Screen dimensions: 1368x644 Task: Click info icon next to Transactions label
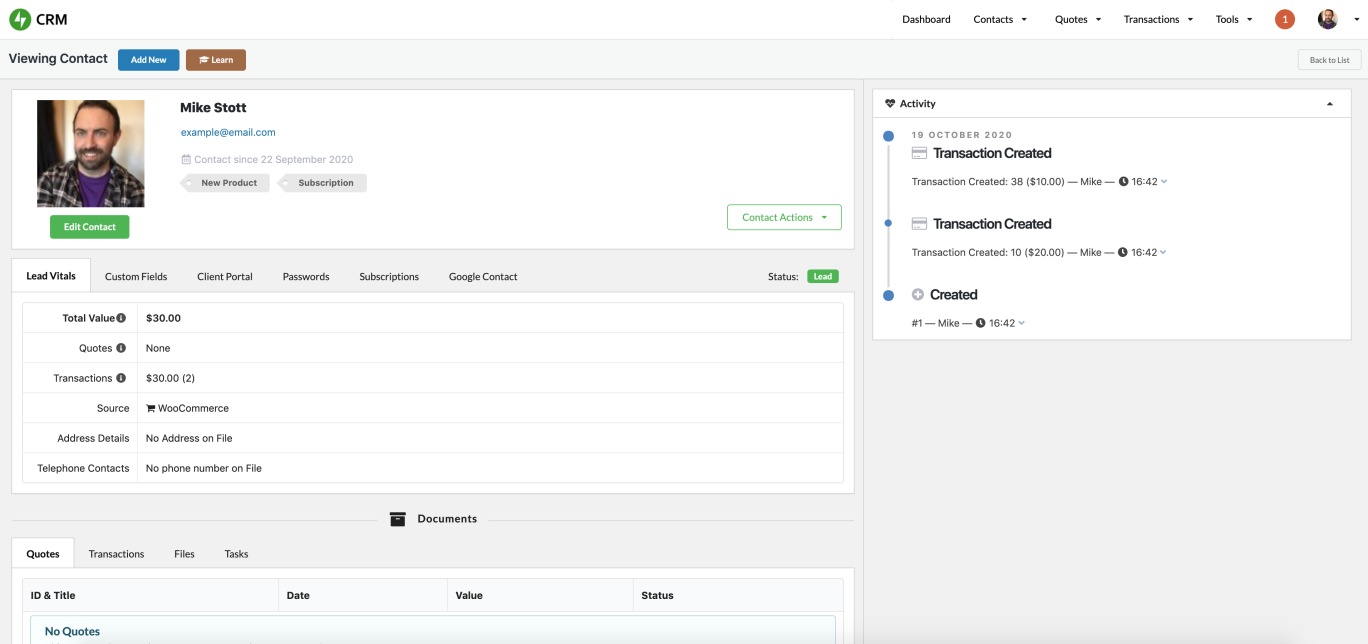tap(121, 378)
